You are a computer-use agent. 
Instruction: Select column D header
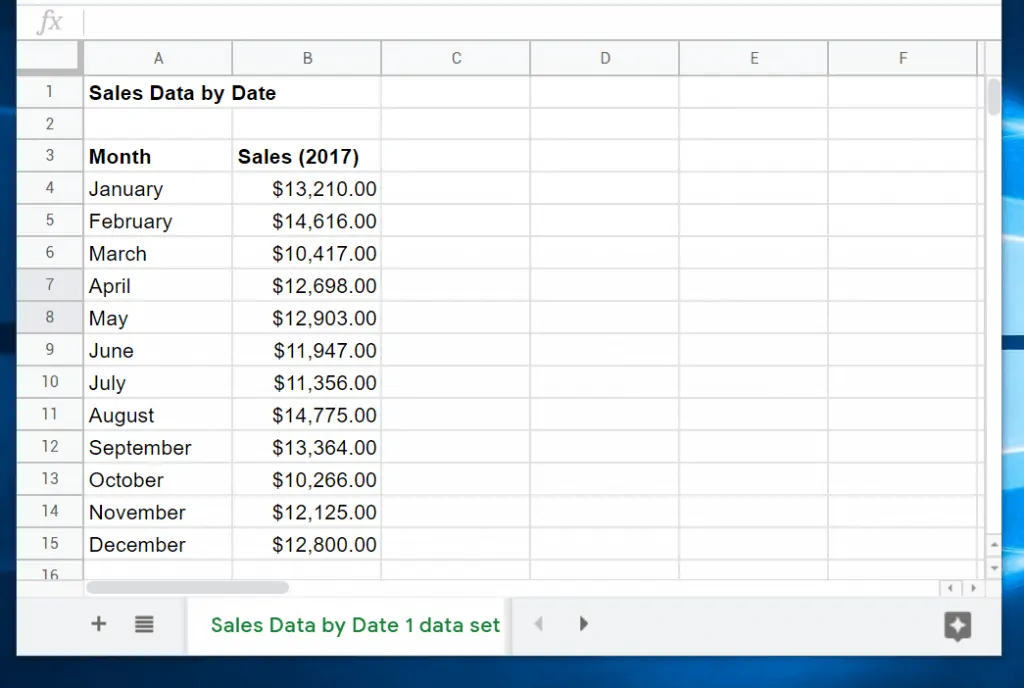click(604, 57)
